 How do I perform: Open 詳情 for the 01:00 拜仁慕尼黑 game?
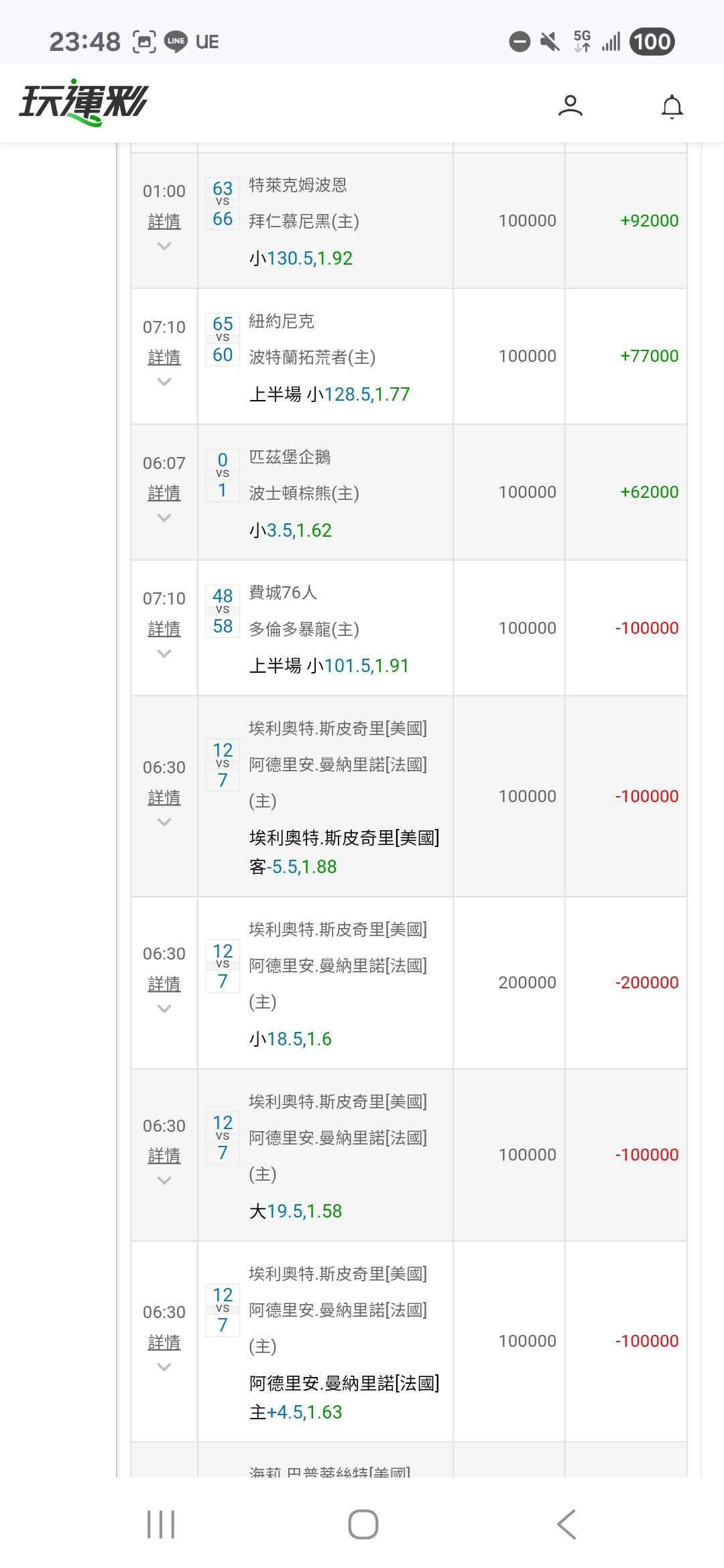click(x=164, y=221)
